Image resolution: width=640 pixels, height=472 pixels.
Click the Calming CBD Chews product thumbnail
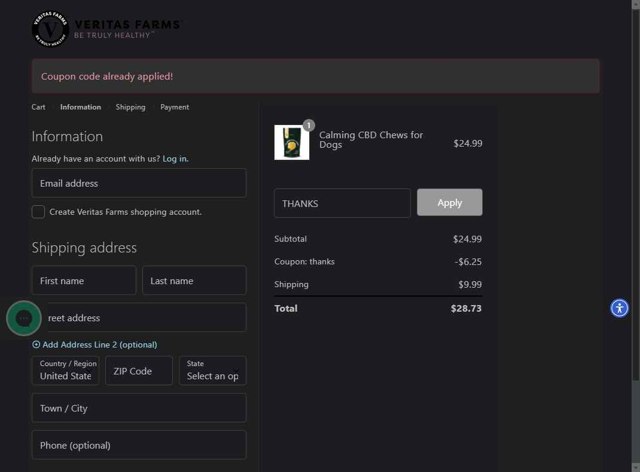point(291,142)
